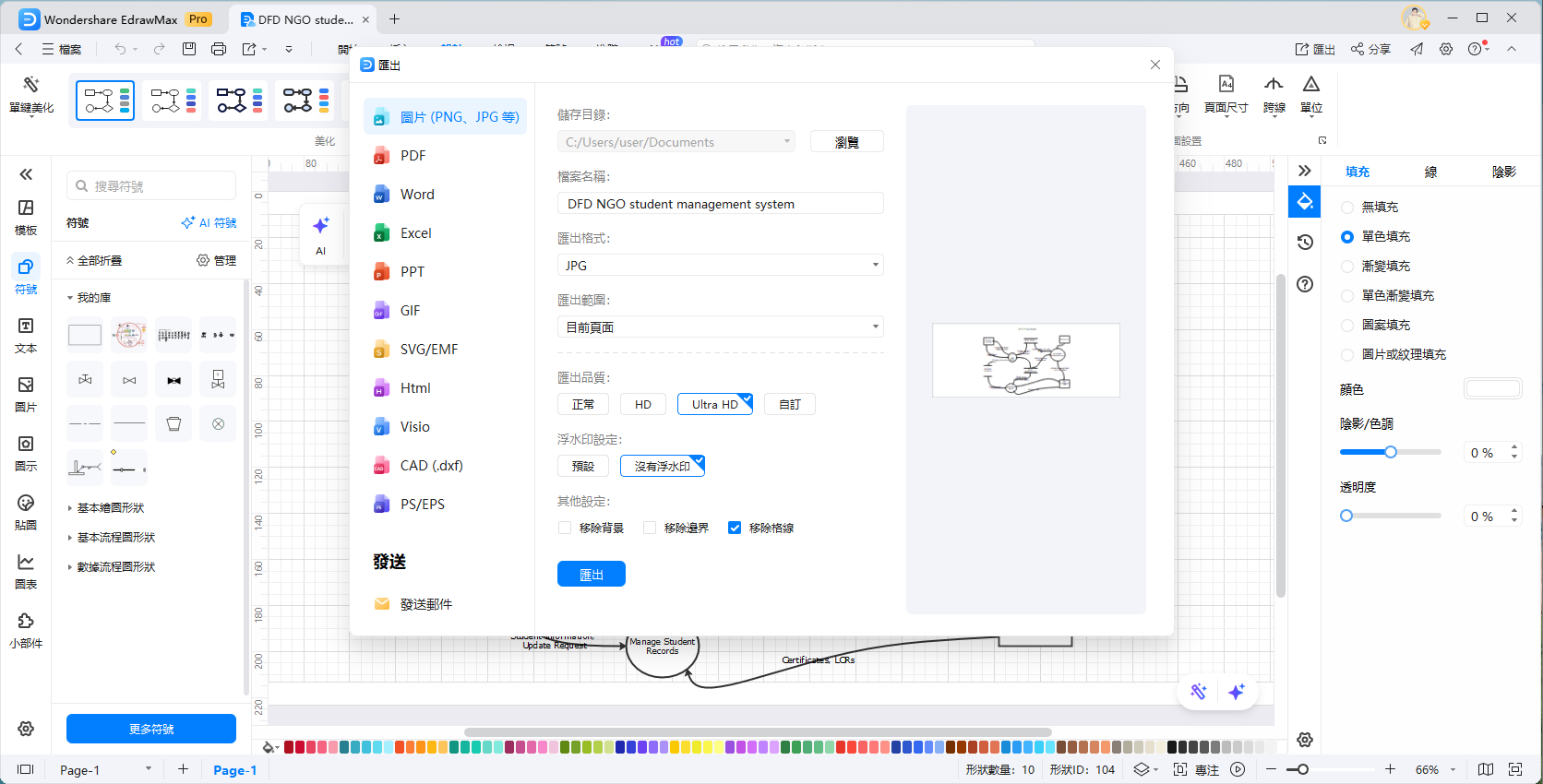Adjust the transparency slider handle
This screenshot has width=1543, height=784.
point(1346,516)
